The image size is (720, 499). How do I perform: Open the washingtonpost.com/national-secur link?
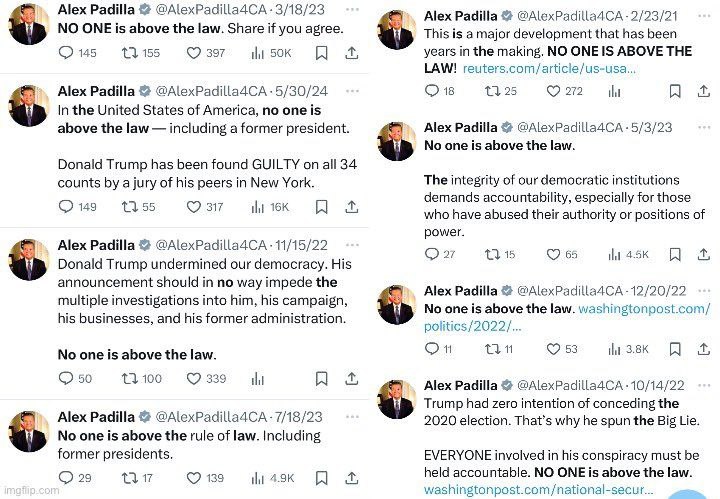tap(539, 490)
